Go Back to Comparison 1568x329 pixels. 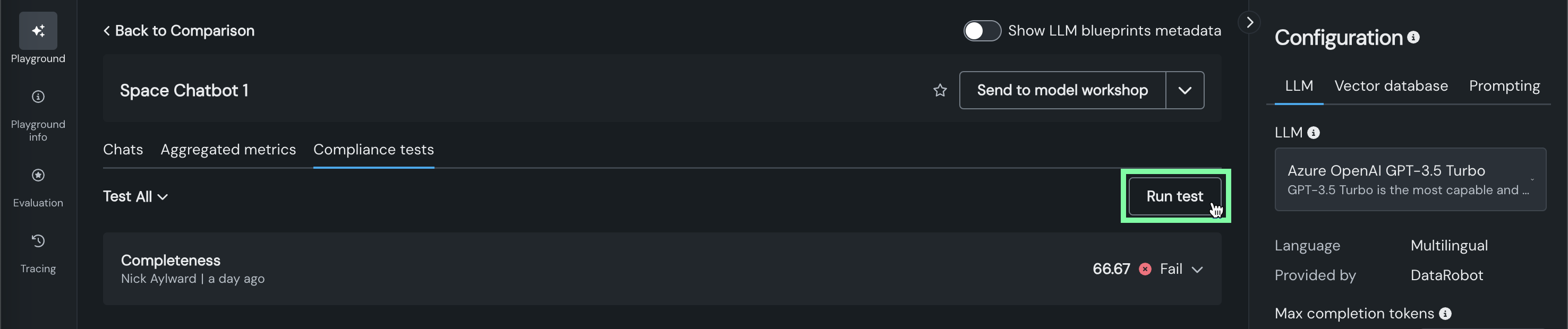click(179, 31)
